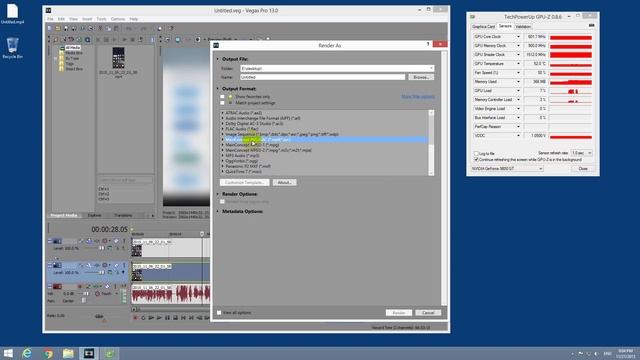Viewport: 640px width, 360px height.
Task: Check the Show favorites only checkbox
Action: (222, 97)
